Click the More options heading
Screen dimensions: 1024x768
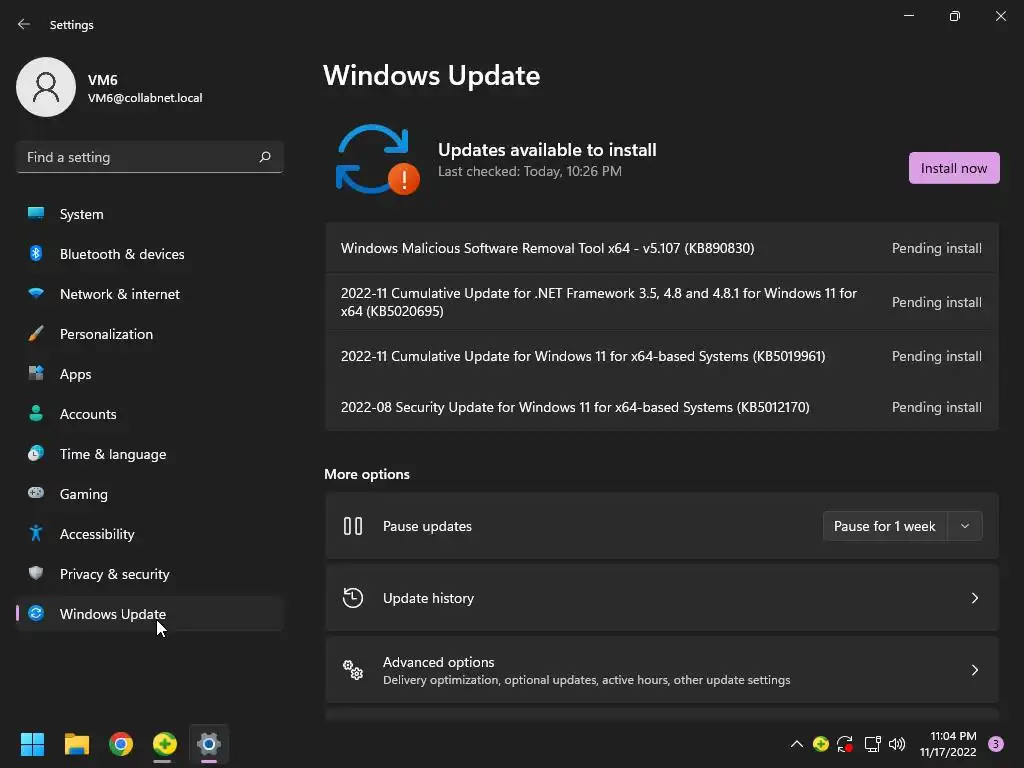tap(367, 474)
